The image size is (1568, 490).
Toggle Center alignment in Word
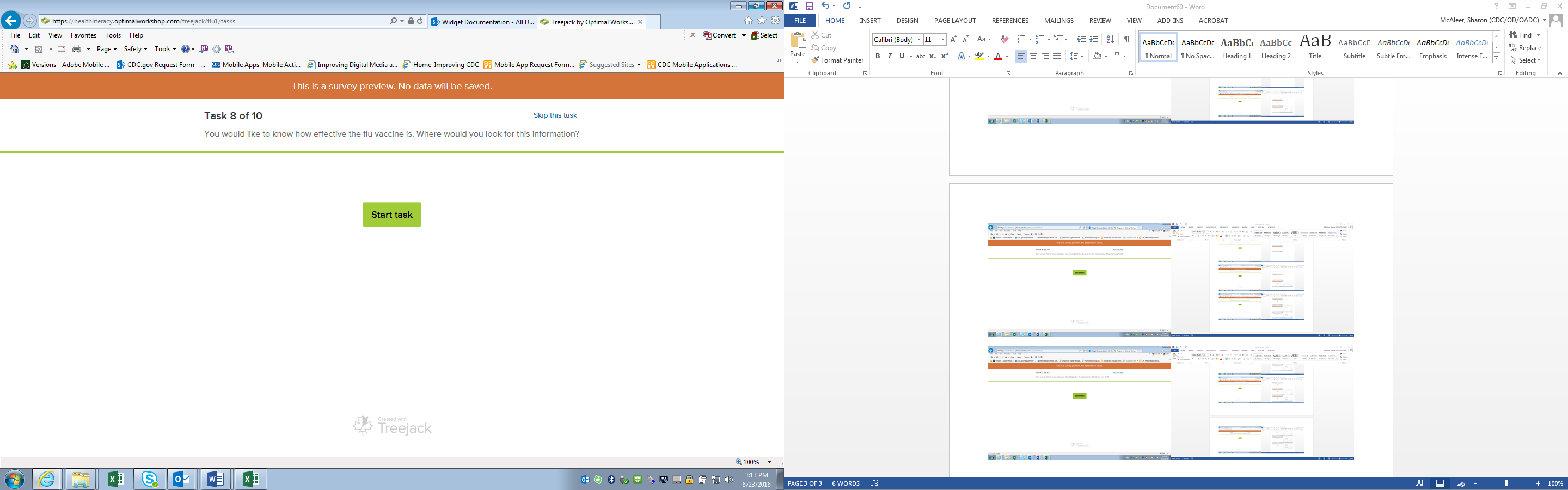click(1033, 57)
